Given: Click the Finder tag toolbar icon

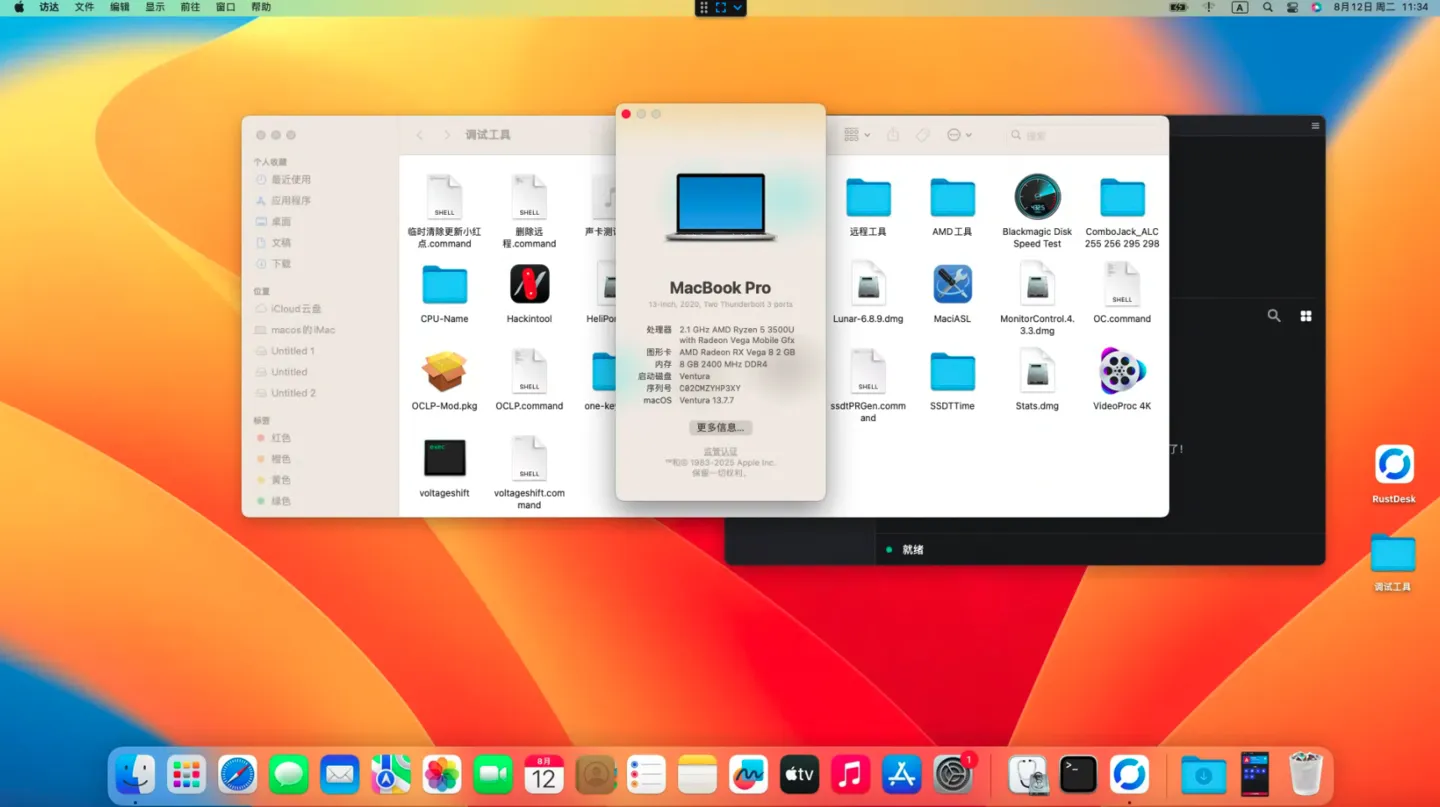Looking at the screenshot, I should (923, 135).
